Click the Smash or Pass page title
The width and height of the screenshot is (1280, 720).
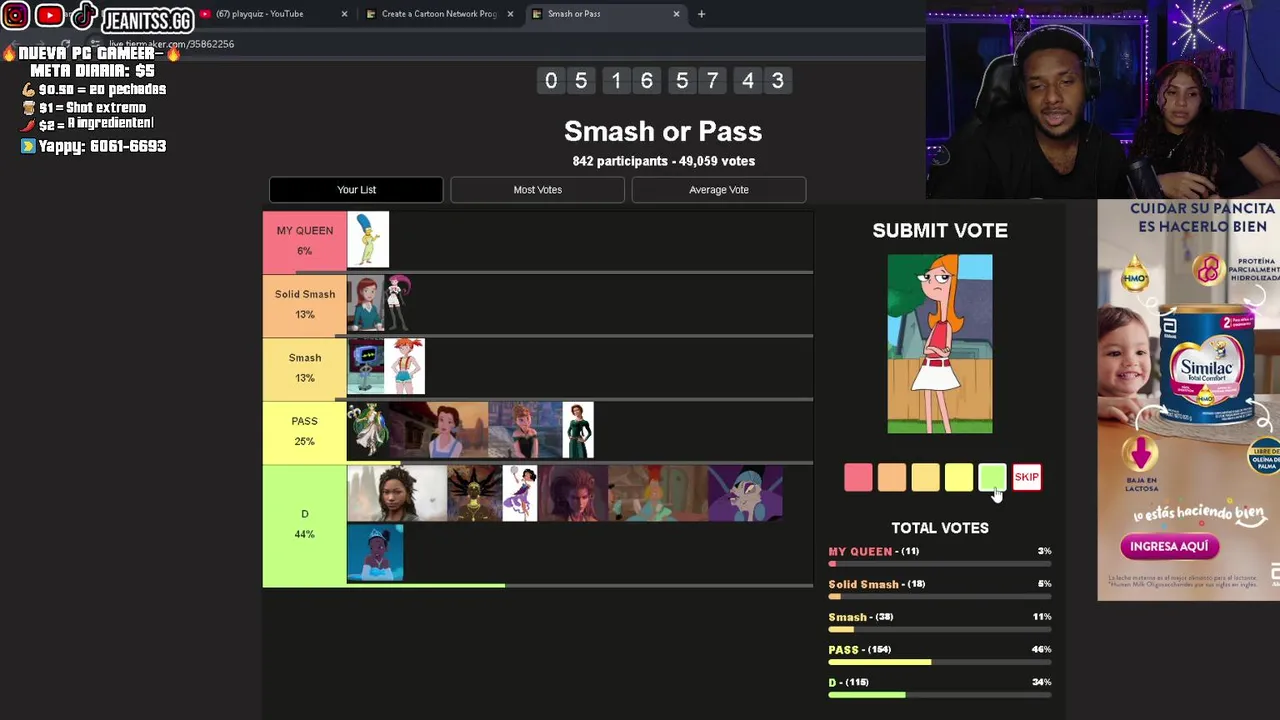(x=663, y=131)
